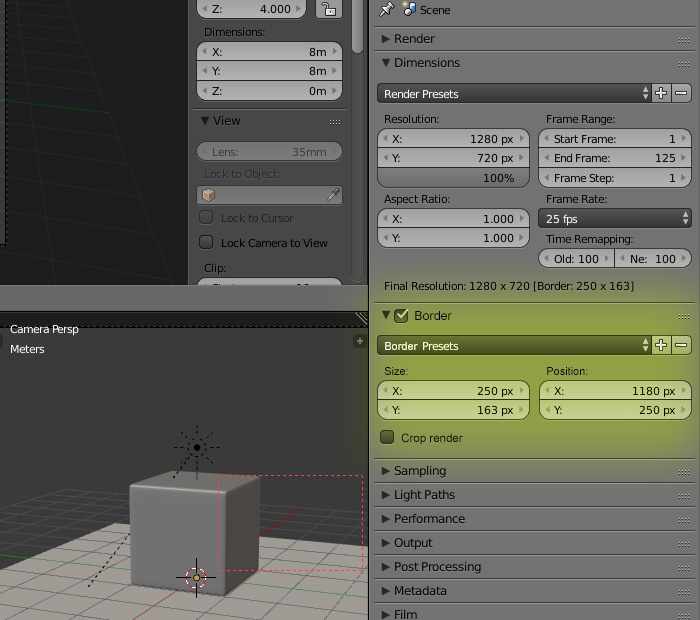Screen dimensions: 700x620
Task: Click the View panel drag grip
Action: click(x=335, y=122)
